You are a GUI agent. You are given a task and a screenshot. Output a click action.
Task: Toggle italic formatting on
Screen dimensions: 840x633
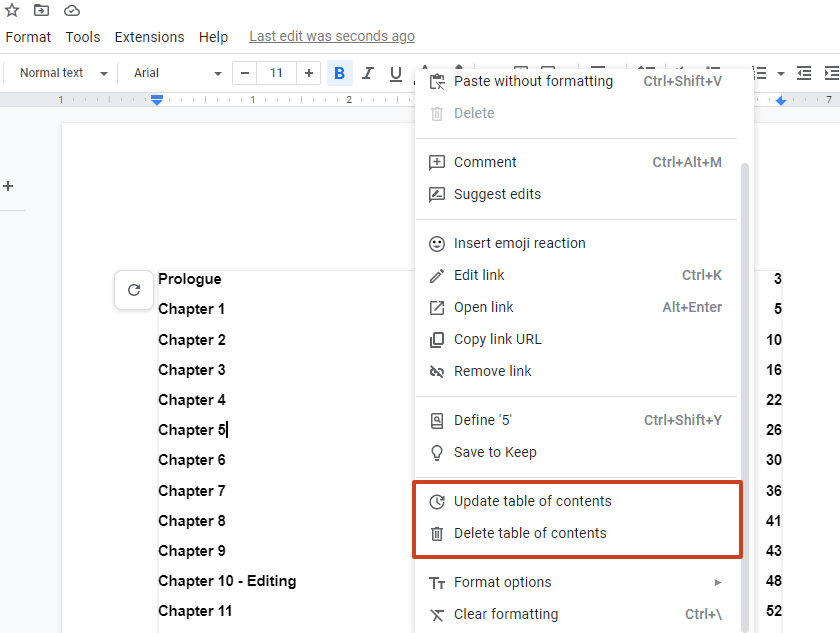point(366,72)
